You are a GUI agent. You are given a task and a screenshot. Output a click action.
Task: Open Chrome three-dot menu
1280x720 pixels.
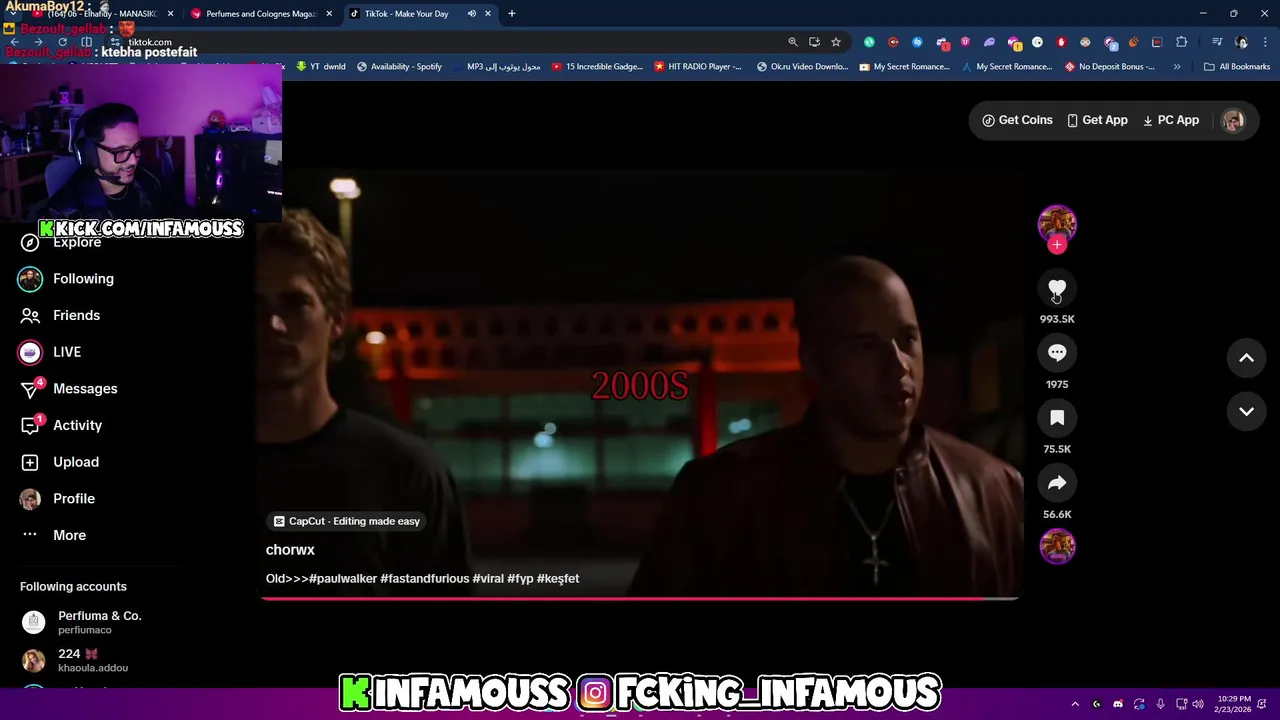tap(1266, 42)
